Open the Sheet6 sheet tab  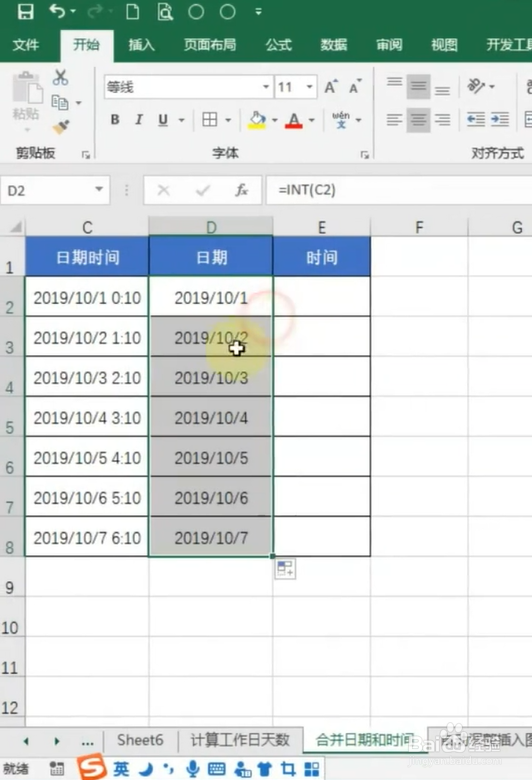pos(140,740)
